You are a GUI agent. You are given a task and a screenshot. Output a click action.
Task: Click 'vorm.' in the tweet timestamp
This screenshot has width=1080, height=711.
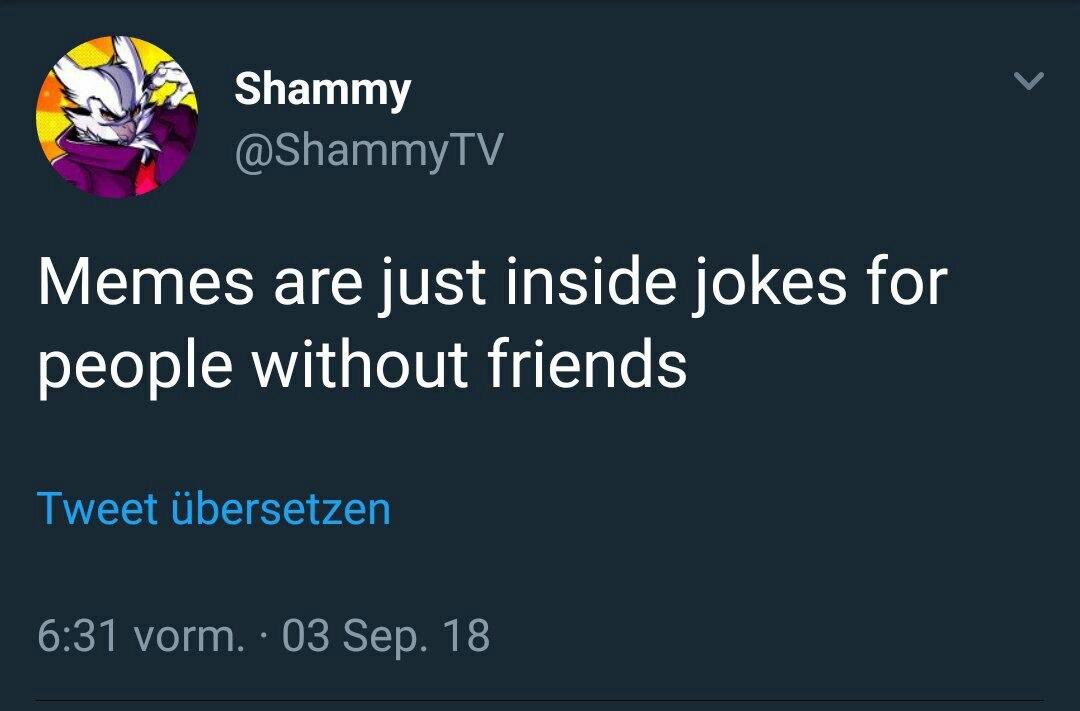coord(190,637)
